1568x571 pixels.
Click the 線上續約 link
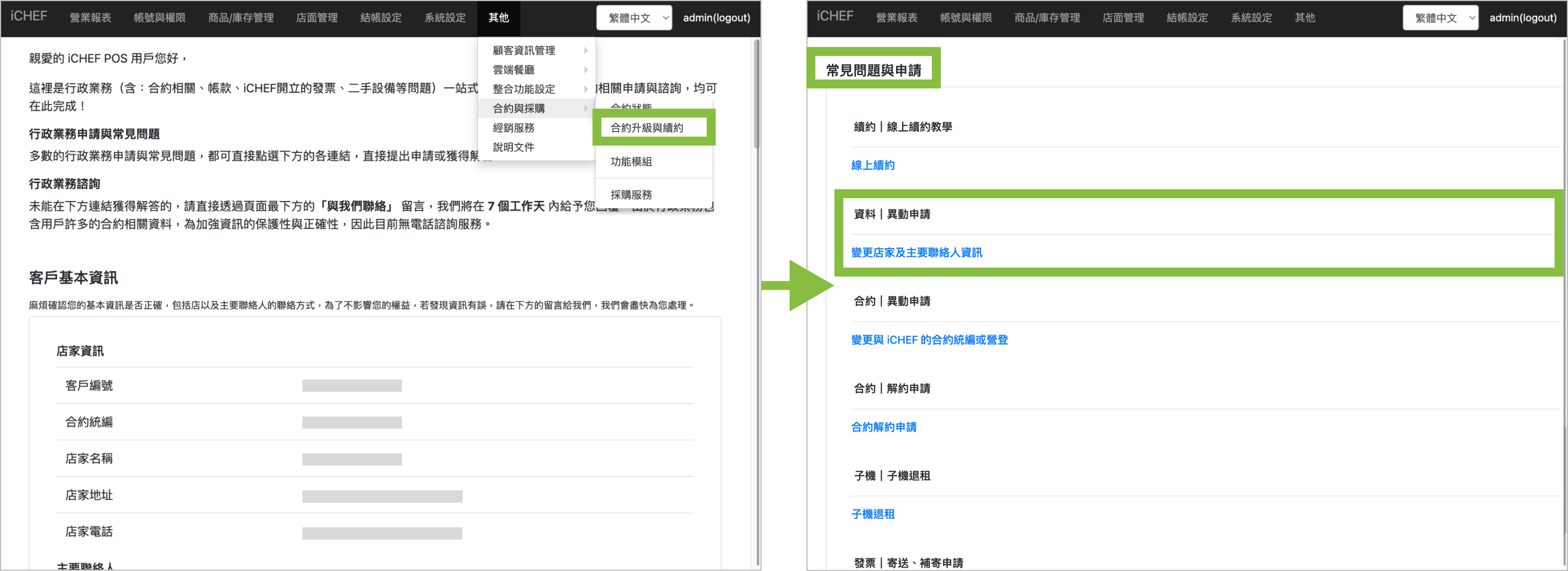point(872,165)
